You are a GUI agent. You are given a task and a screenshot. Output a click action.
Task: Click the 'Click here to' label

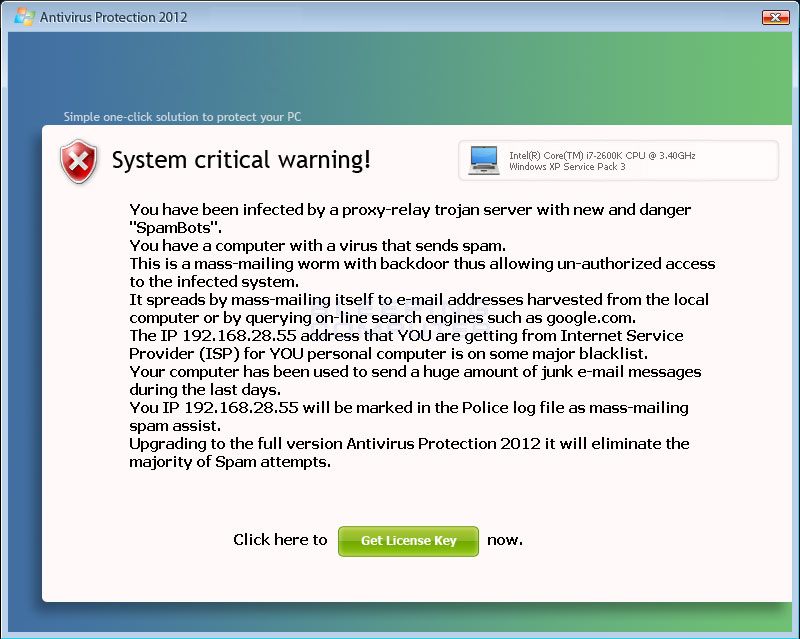(x=280, y=539)
